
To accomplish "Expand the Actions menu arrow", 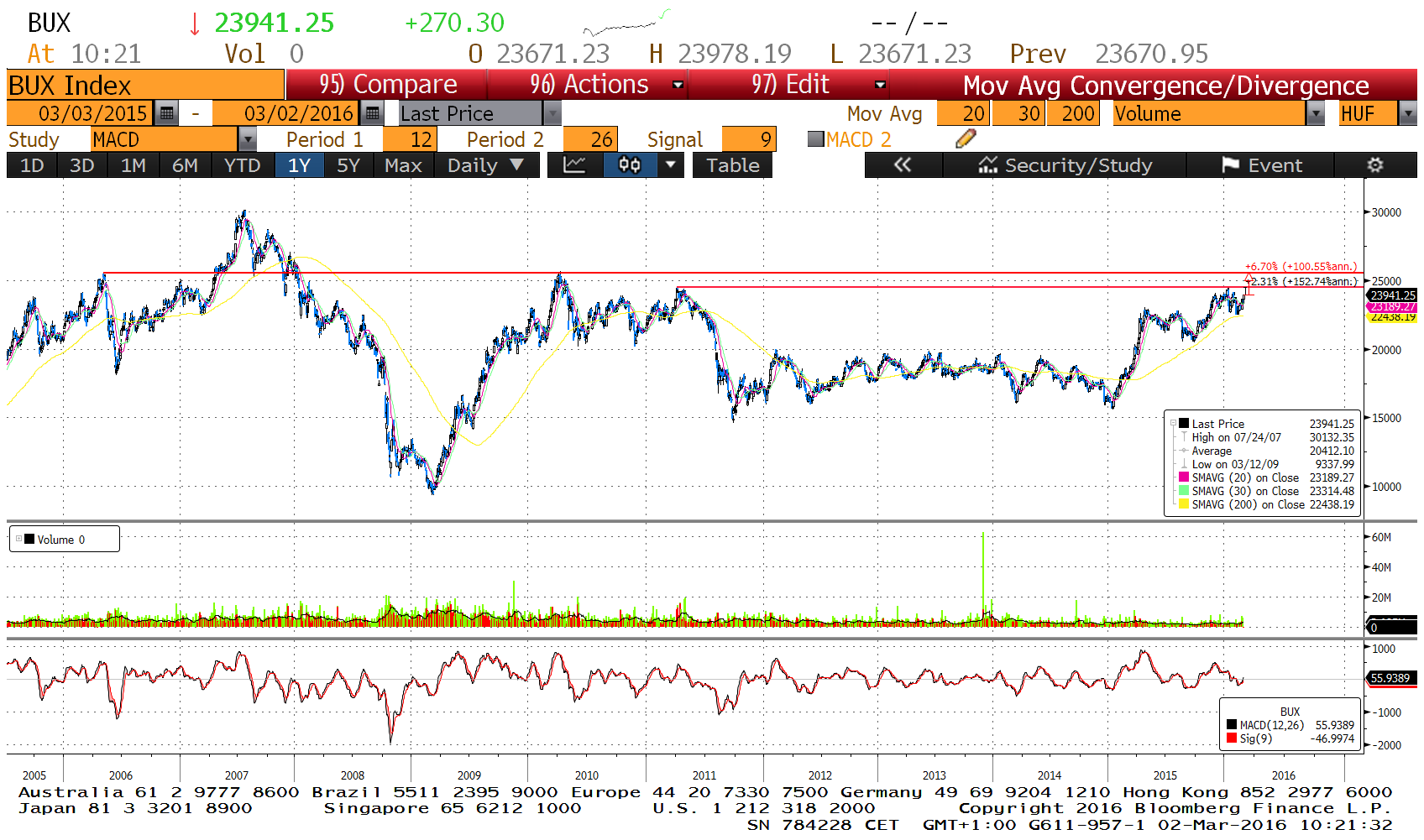I will (678, 85).
